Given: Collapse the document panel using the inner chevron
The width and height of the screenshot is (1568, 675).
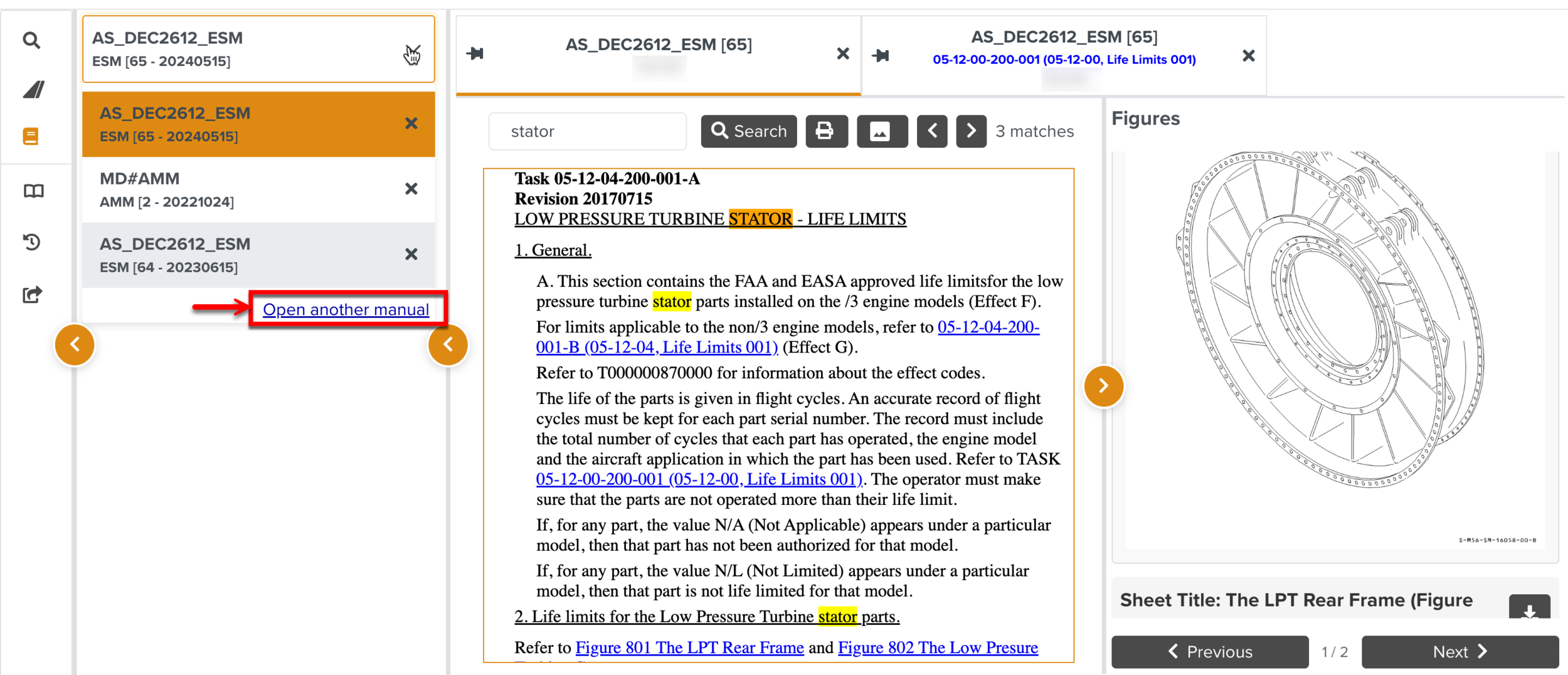Looking at the screenshot, I should click(448, 344).
